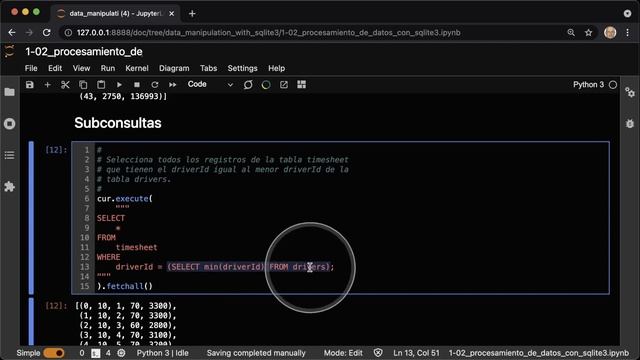Paste cell from clipboard
The height and width of the screenshot is (360, 640).
pos(101,84)
